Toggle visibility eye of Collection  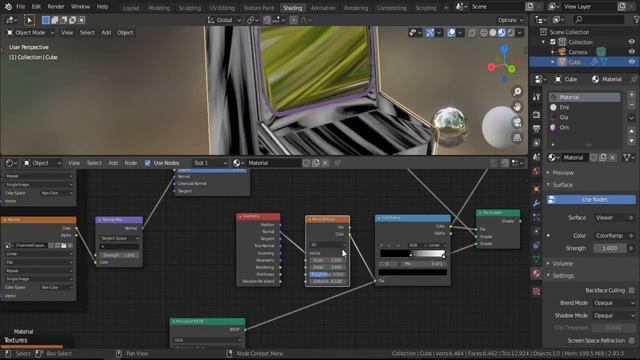tap(631, 42)
